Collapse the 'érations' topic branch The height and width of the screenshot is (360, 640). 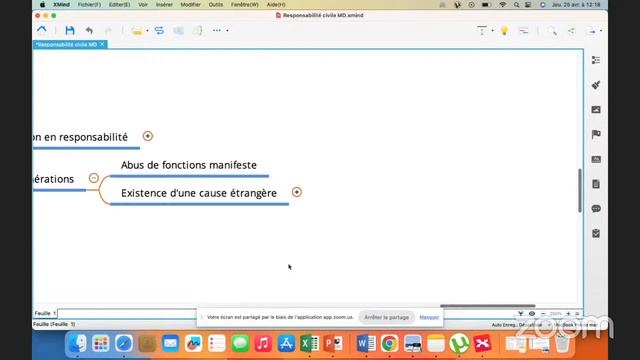tap(94, 178)
